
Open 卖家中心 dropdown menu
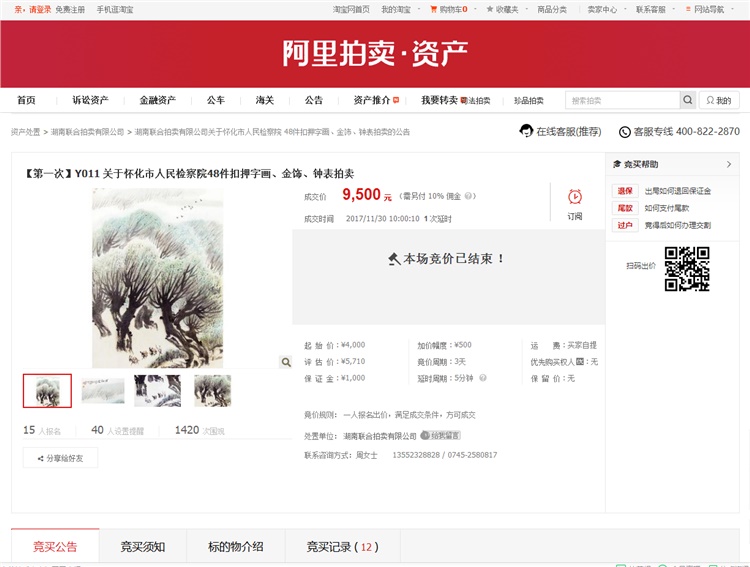tap(607, 9)
